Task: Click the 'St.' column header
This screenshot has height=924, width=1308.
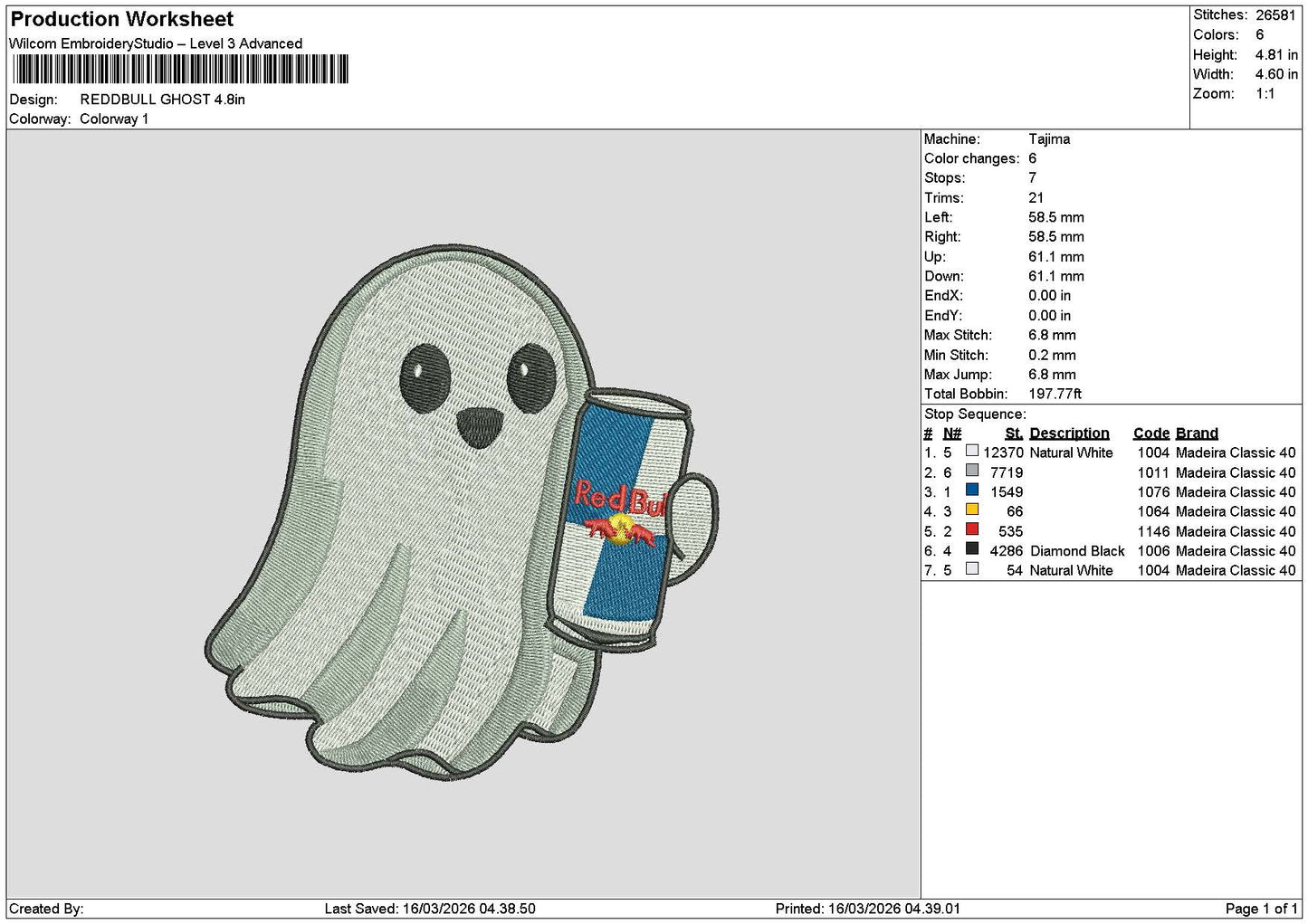Action: [x=1014, y=433]
